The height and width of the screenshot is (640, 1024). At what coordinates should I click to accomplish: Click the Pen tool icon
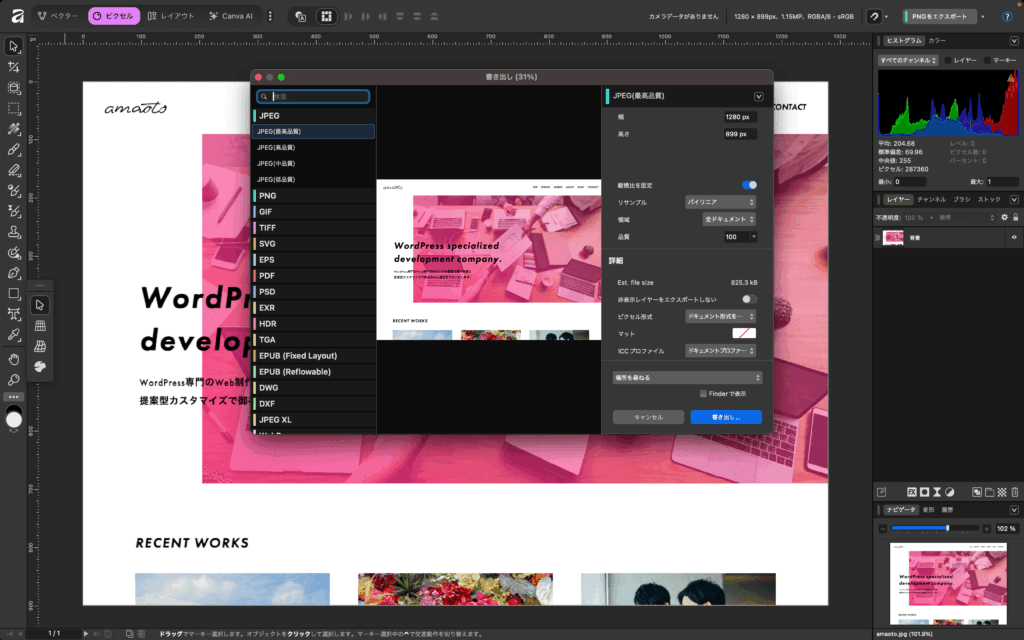pos(14,273)
